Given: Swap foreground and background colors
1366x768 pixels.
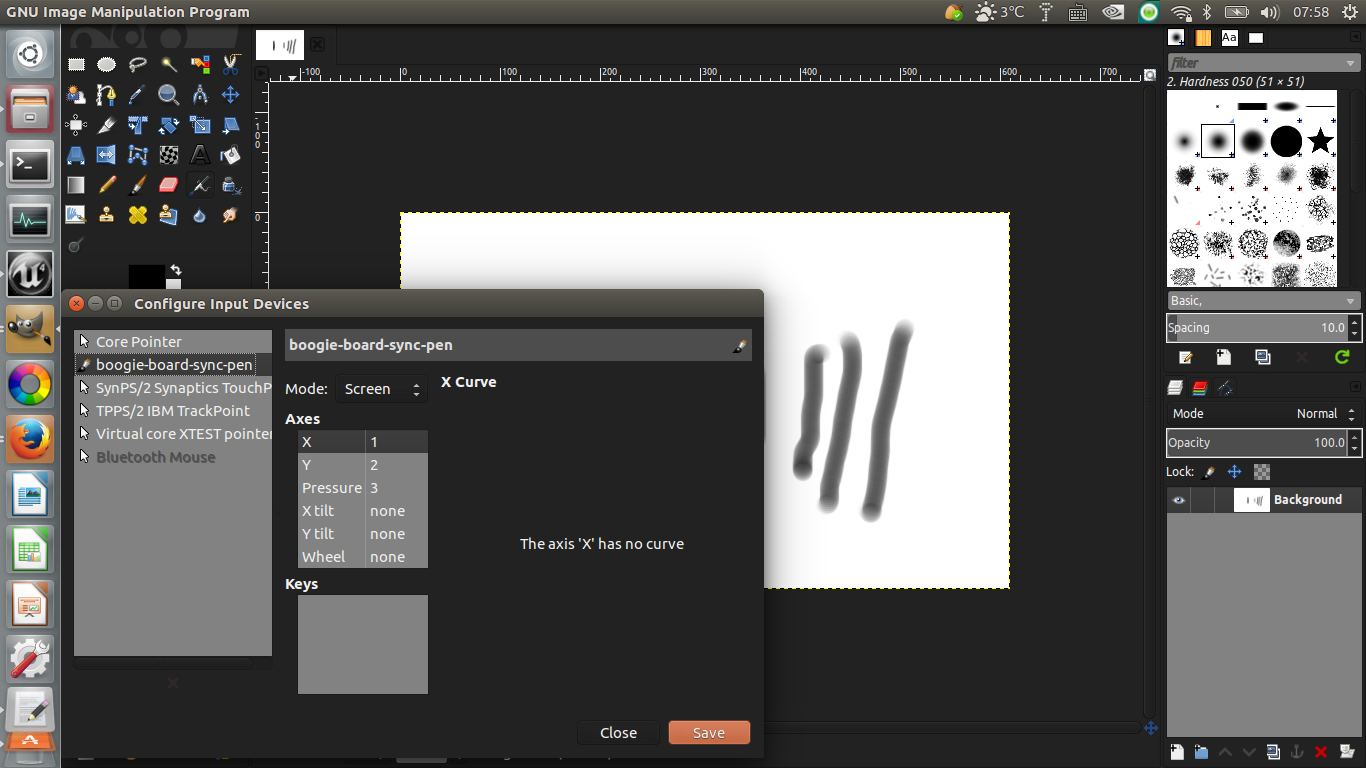Looking at the screenshot, I should tap(176, 270).
